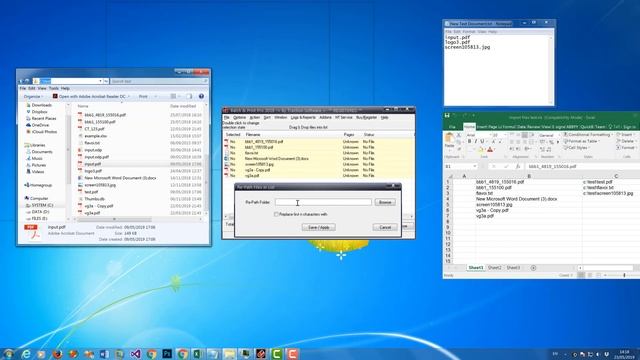Switch to Sheet3 in Excel

tap(513, 268)
